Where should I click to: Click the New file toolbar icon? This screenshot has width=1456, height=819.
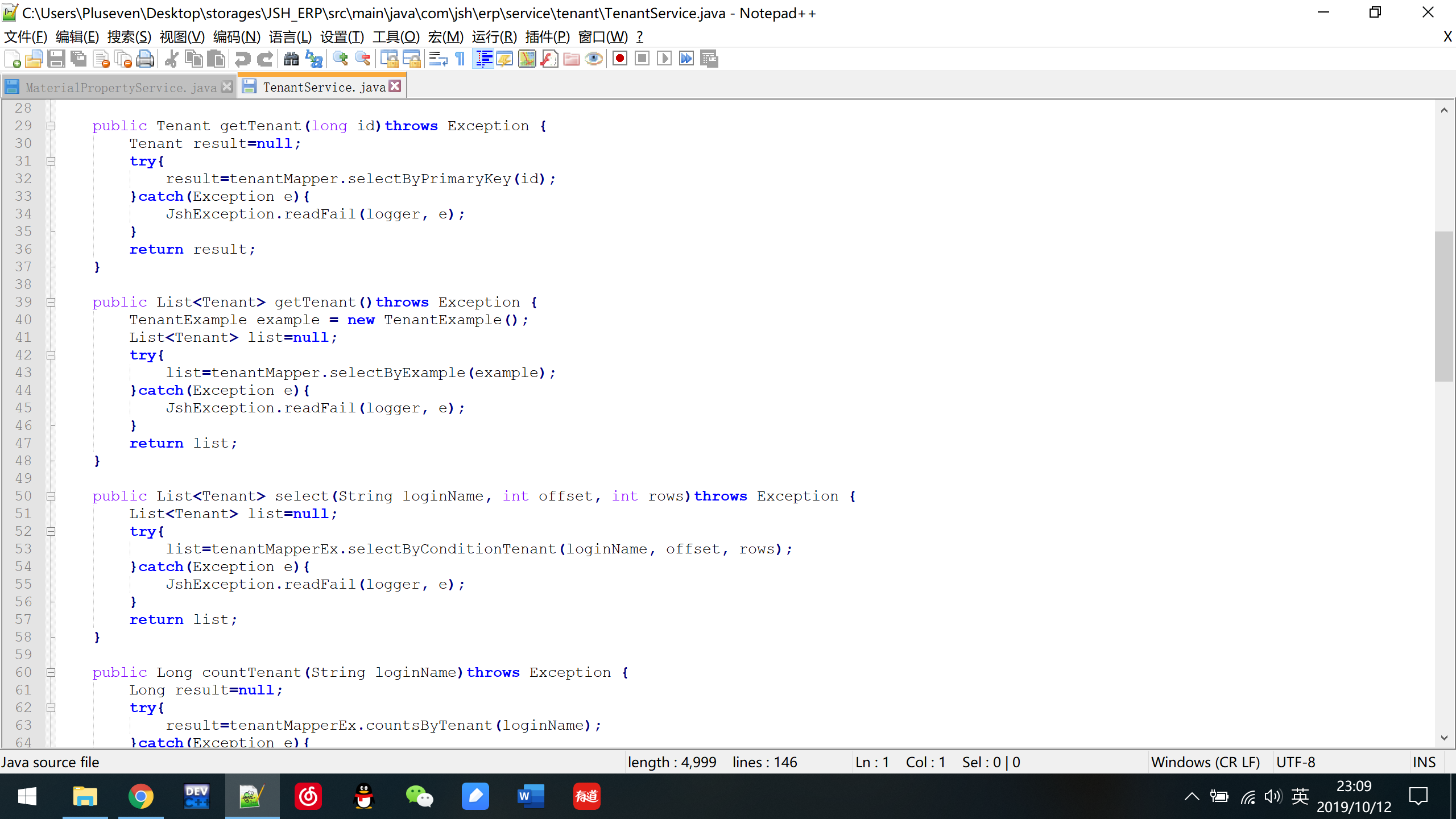tap(13, 59)
